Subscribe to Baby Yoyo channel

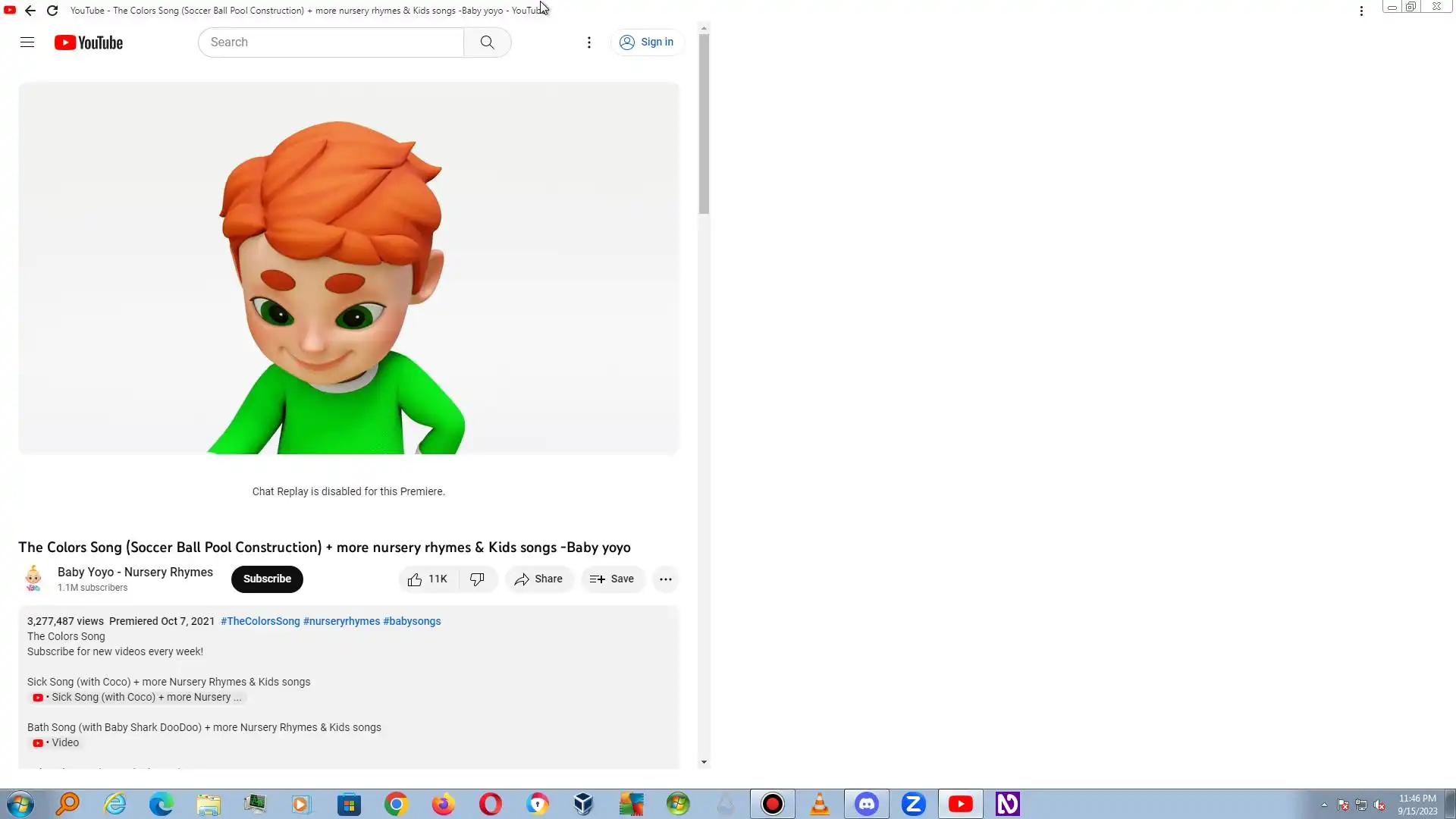[267, 579]
